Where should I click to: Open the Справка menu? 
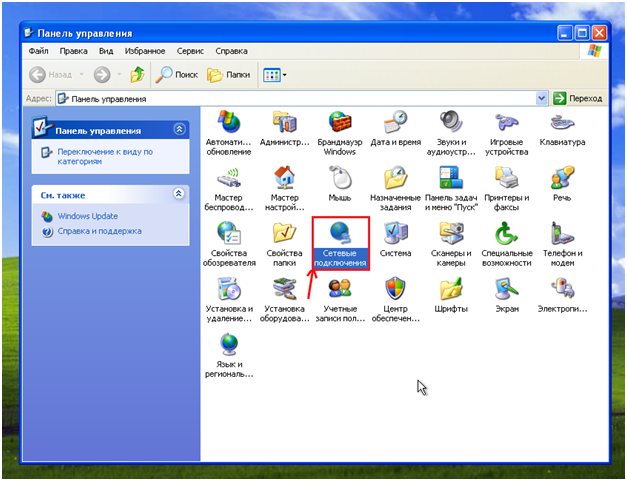click(x=232, y=51)
